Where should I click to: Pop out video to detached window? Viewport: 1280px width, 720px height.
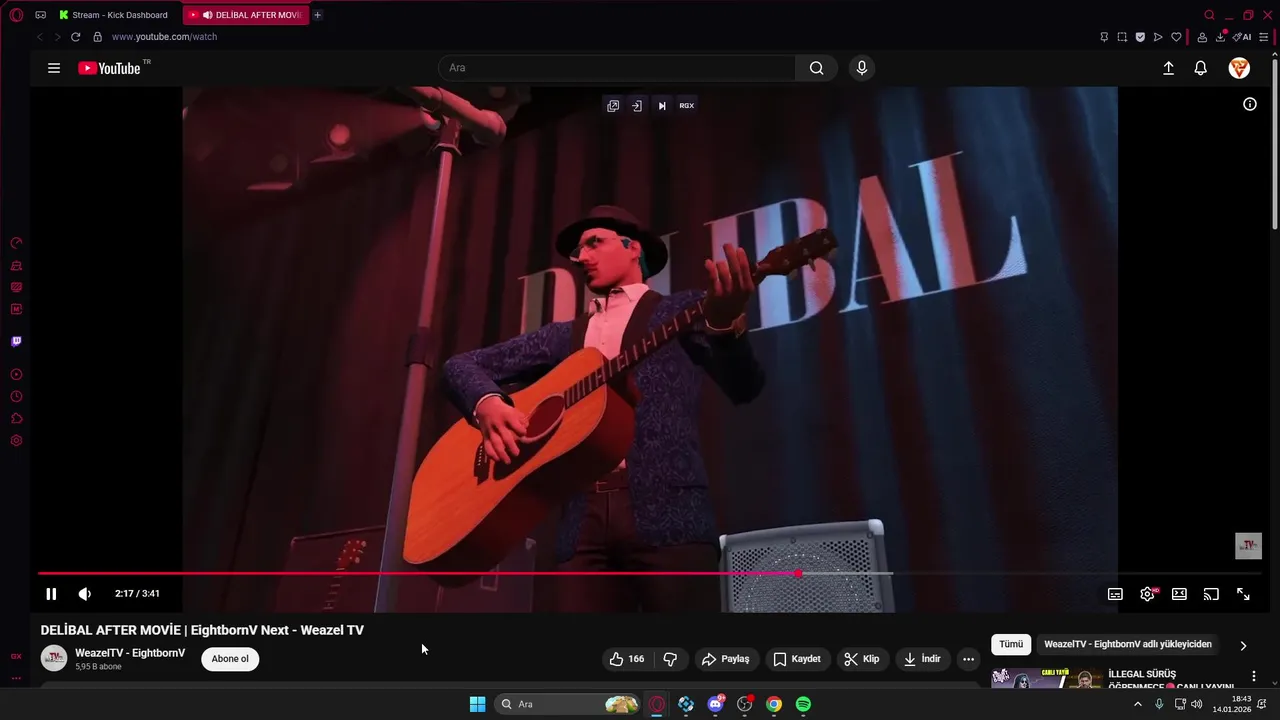point(613,106)
